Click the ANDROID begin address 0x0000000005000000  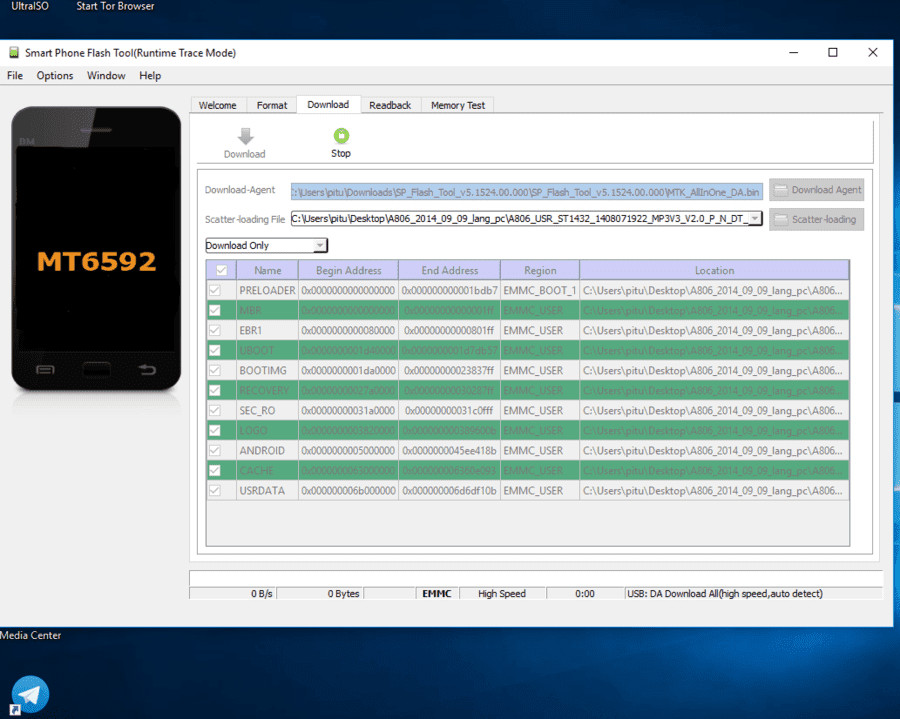(348, 450)
